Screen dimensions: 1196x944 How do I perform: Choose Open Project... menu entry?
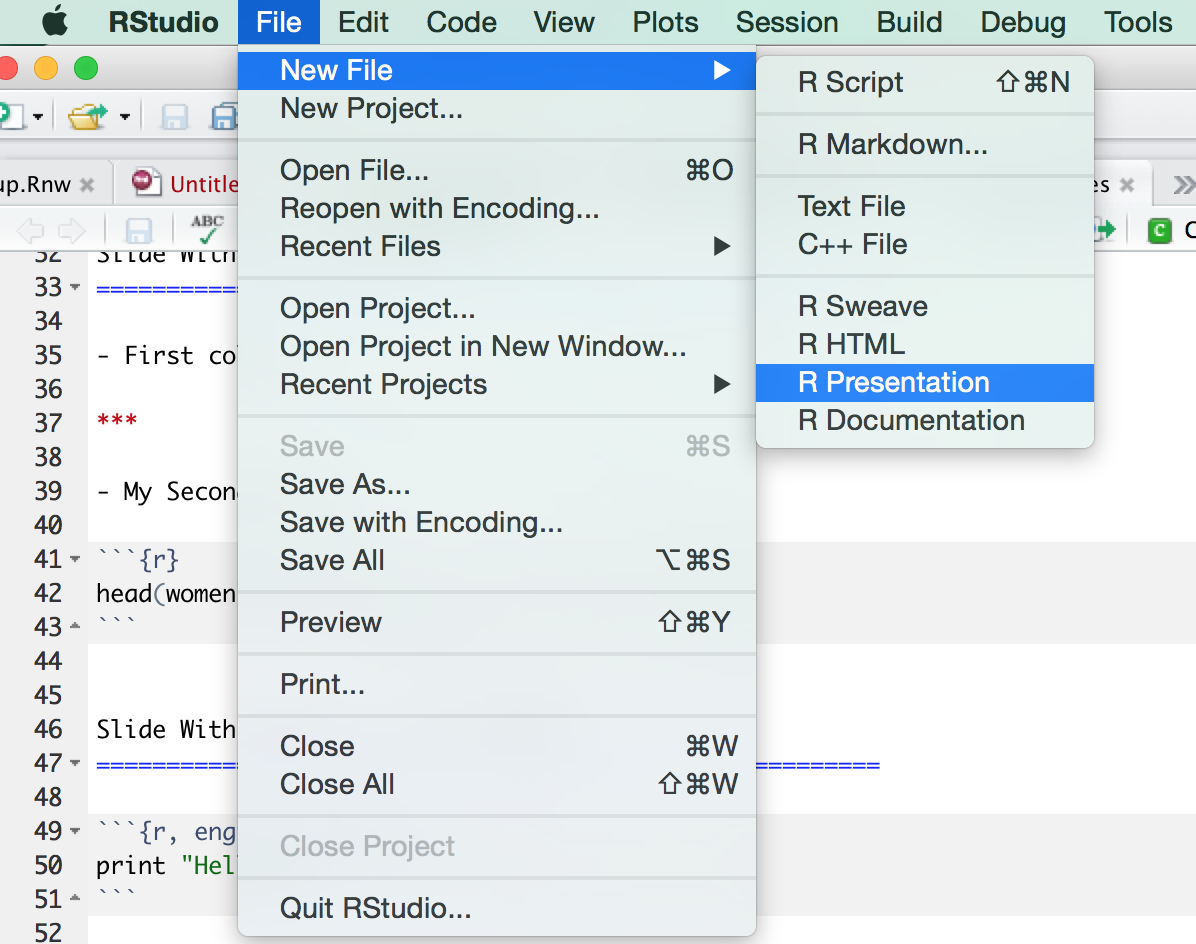497,308
